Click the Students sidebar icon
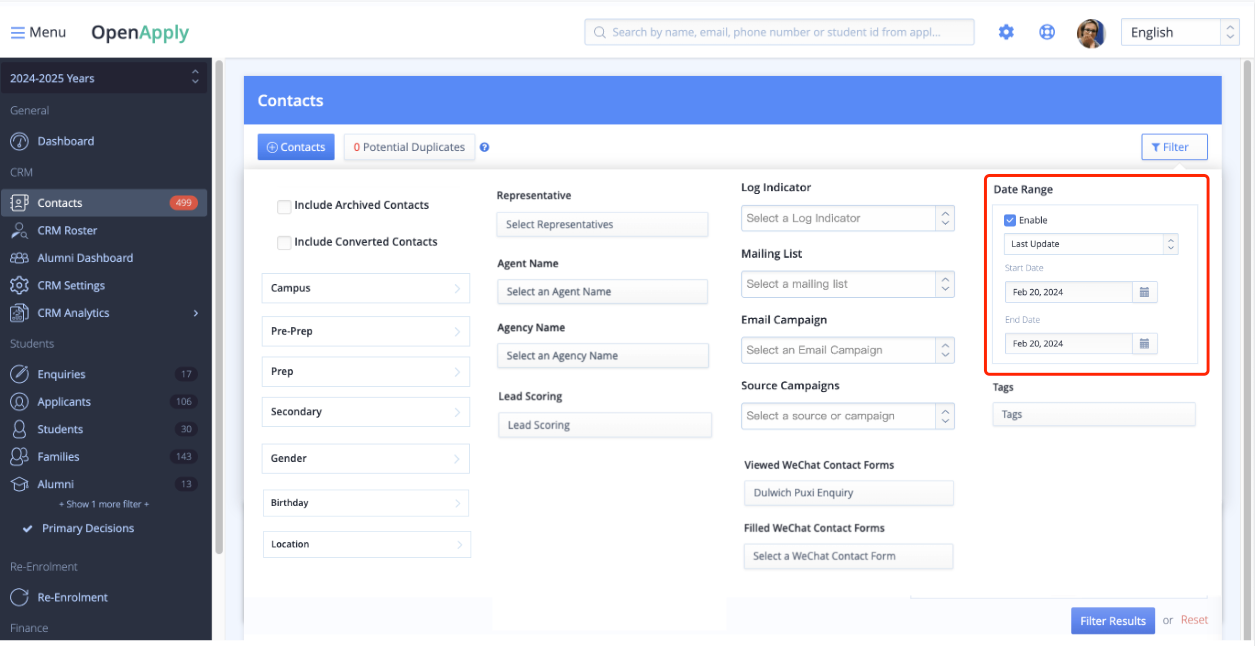Viewport: 1255px width, 646px height. click(x=19, y=429)
